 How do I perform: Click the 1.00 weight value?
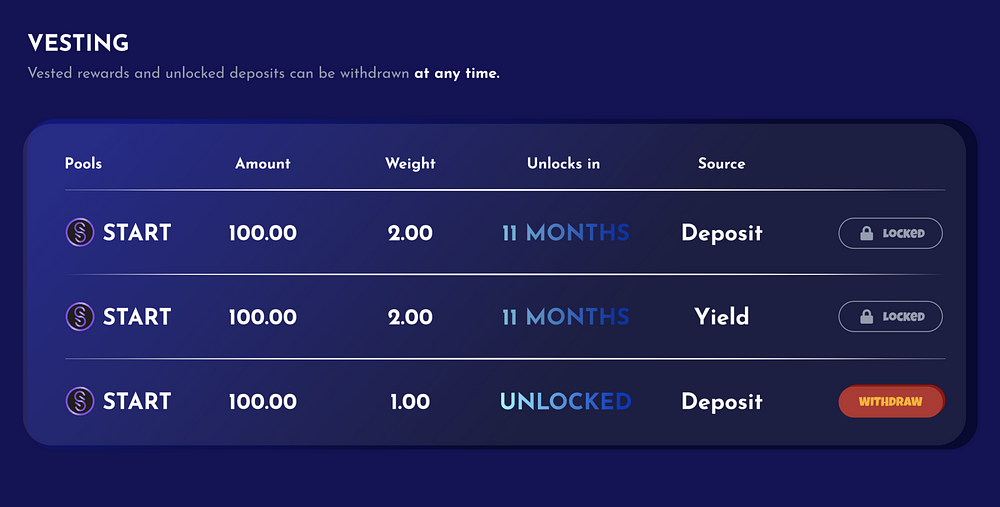[410, 401]
